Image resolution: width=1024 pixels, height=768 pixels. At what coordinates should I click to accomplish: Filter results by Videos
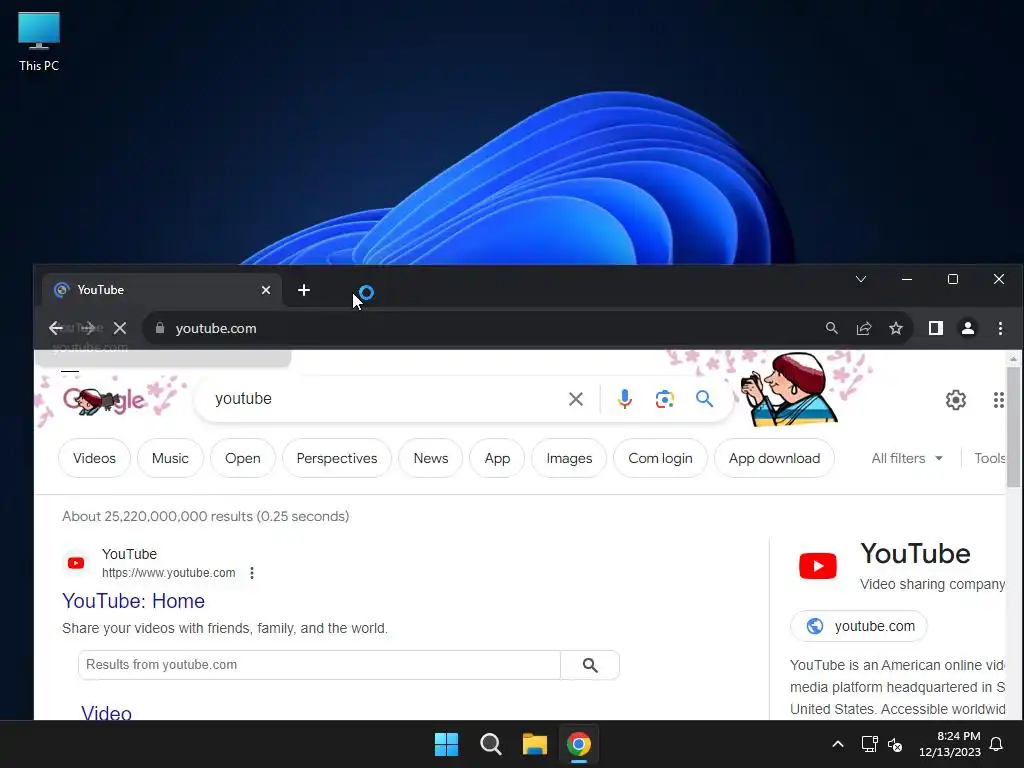[x=94, y=458]
